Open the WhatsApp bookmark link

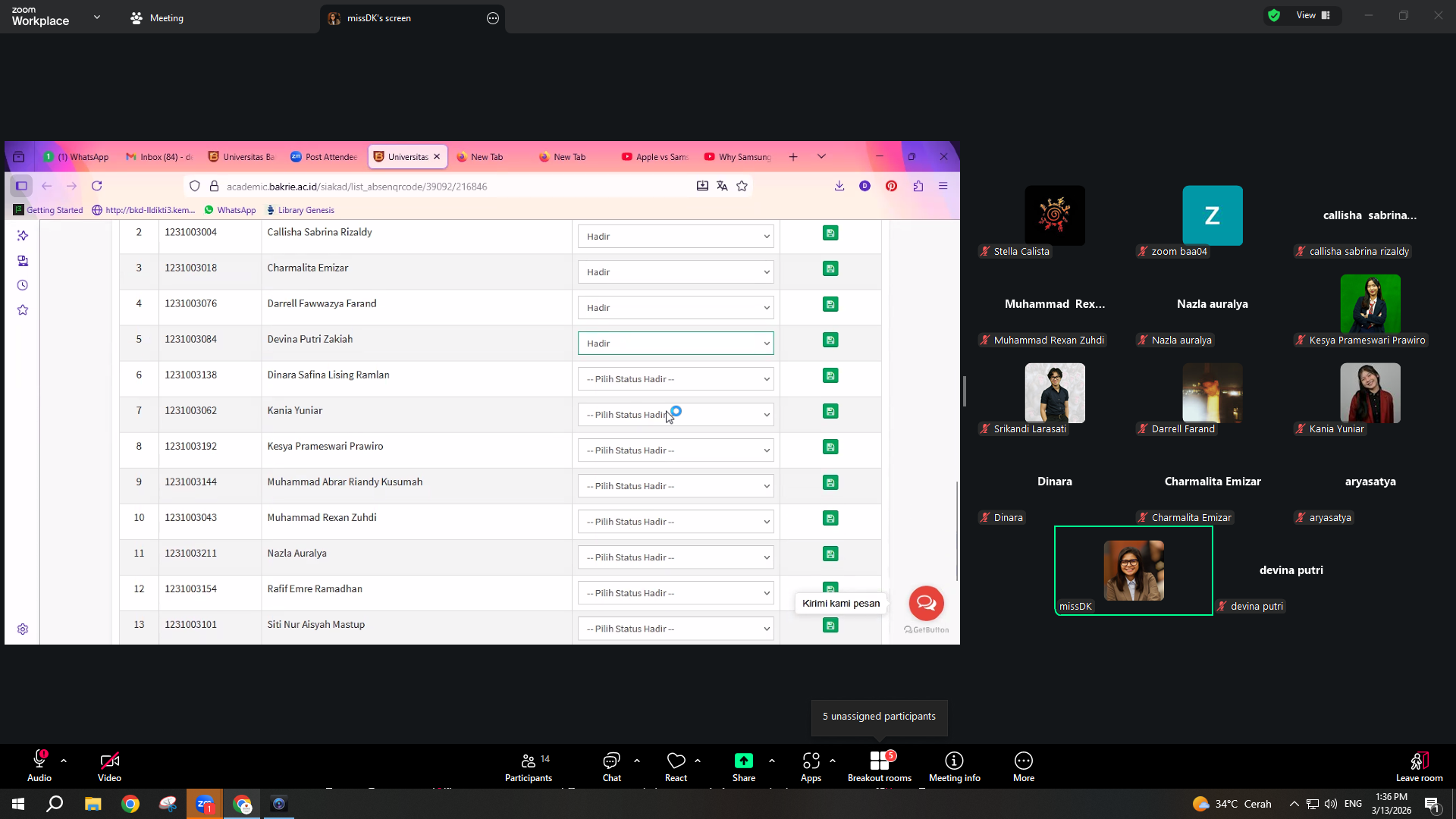click(x=231, y=210)
